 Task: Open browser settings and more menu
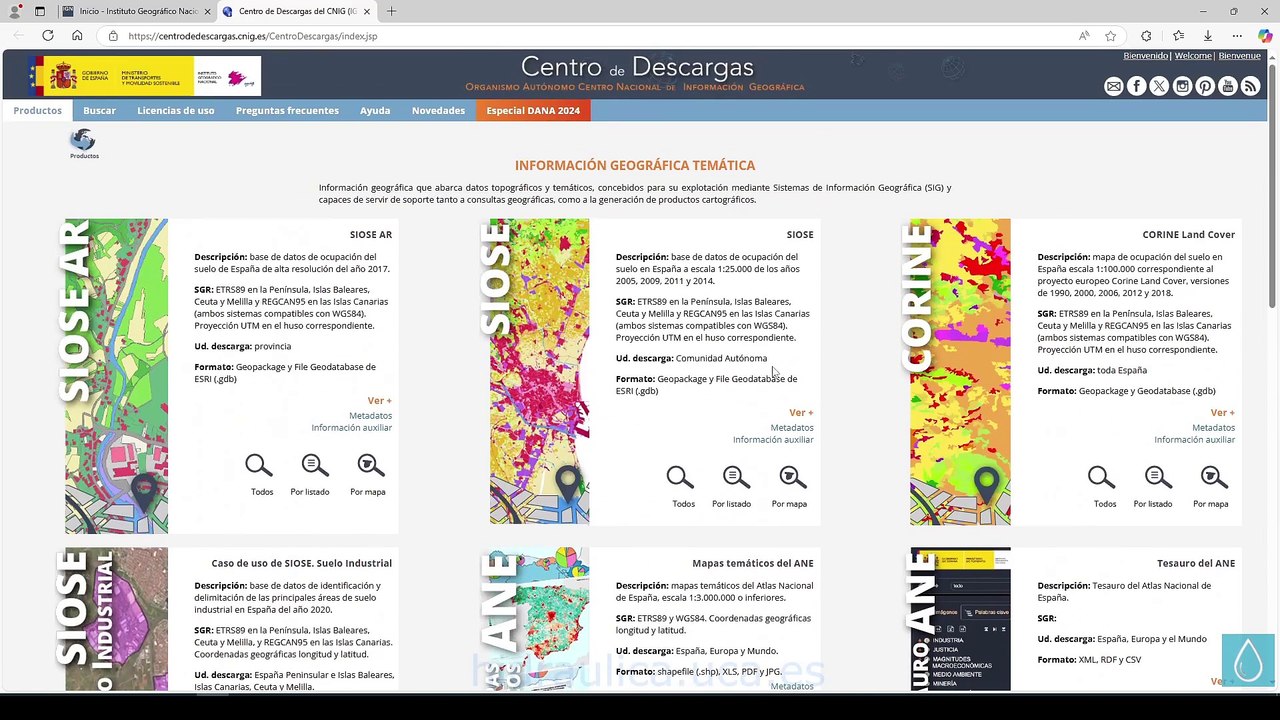click(1237, 36)
